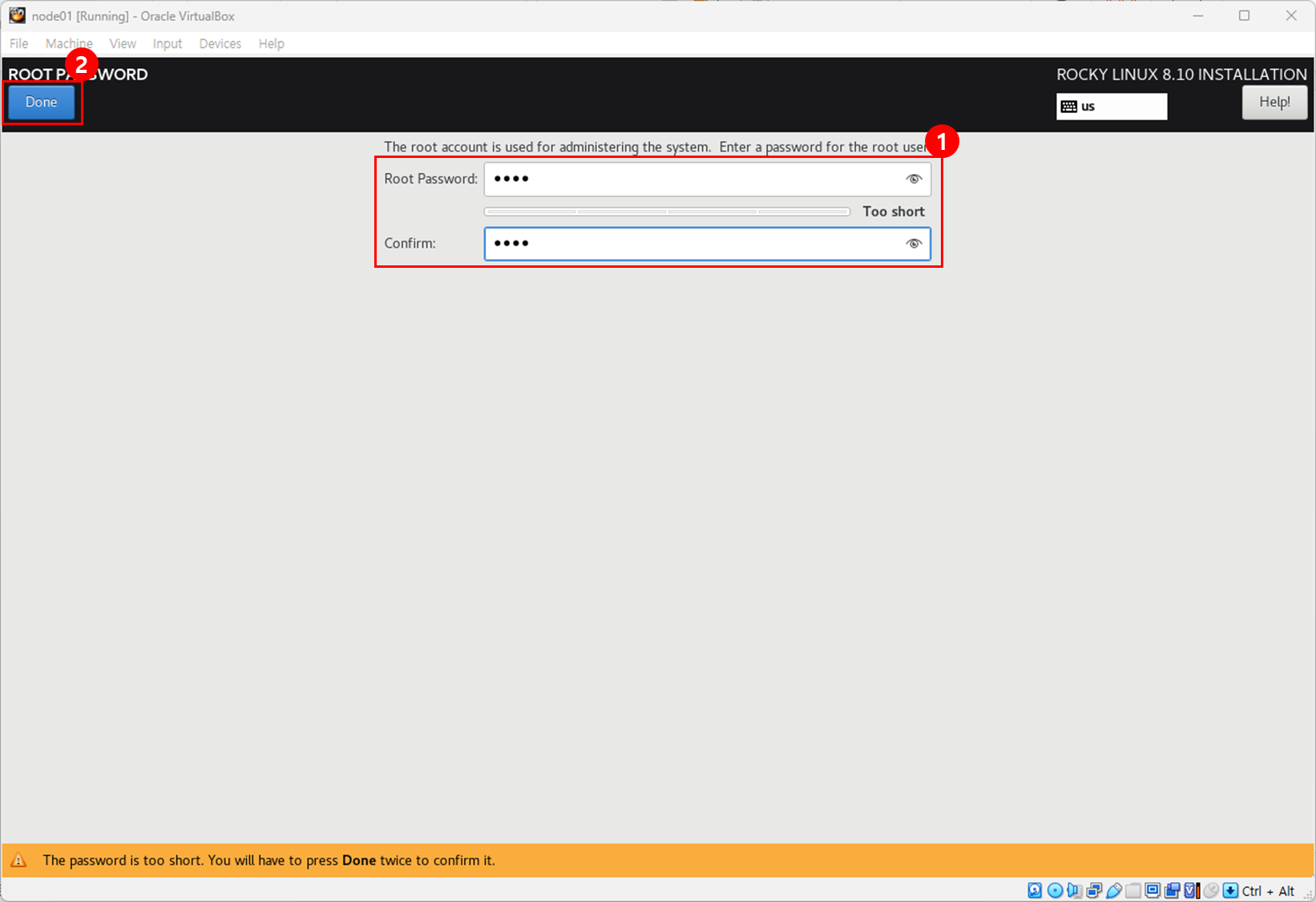
Task: Click the display settings status icon
Action: [x=1153, y=890]
